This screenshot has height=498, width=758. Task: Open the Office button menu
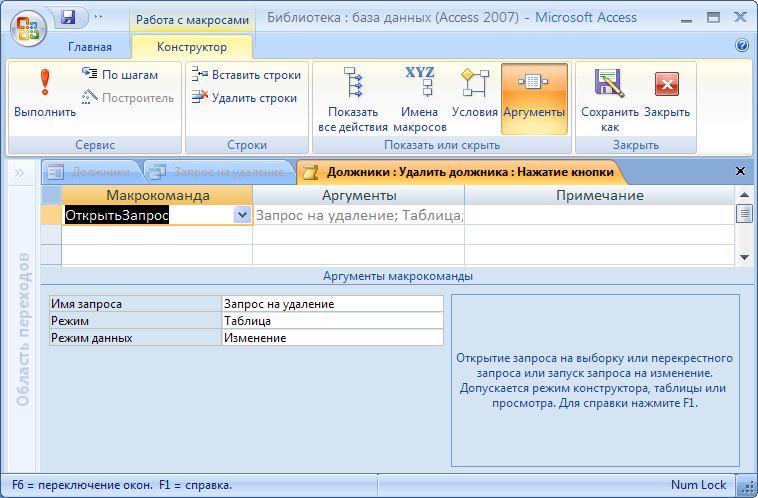pos(28,29)
